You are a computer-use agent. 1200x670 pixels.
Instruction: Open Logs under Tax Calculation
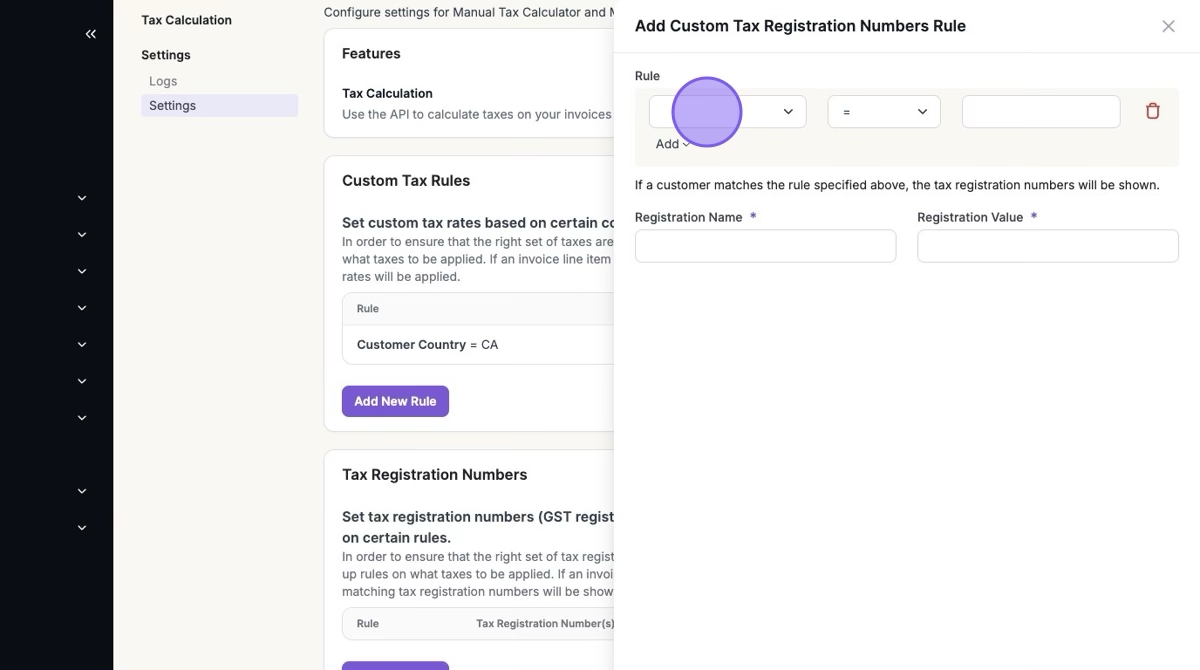(x=163, y=81)
